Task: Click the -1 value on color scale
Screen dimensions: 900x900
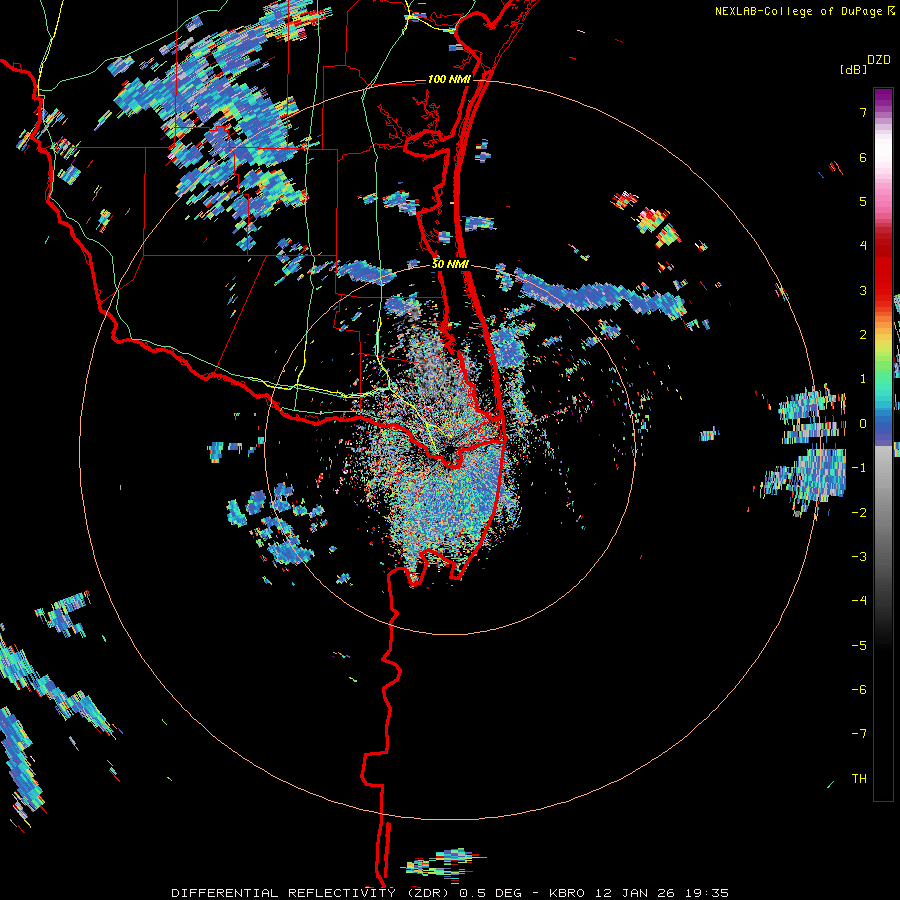Action: pyautogui.click(x=859, y=468)
